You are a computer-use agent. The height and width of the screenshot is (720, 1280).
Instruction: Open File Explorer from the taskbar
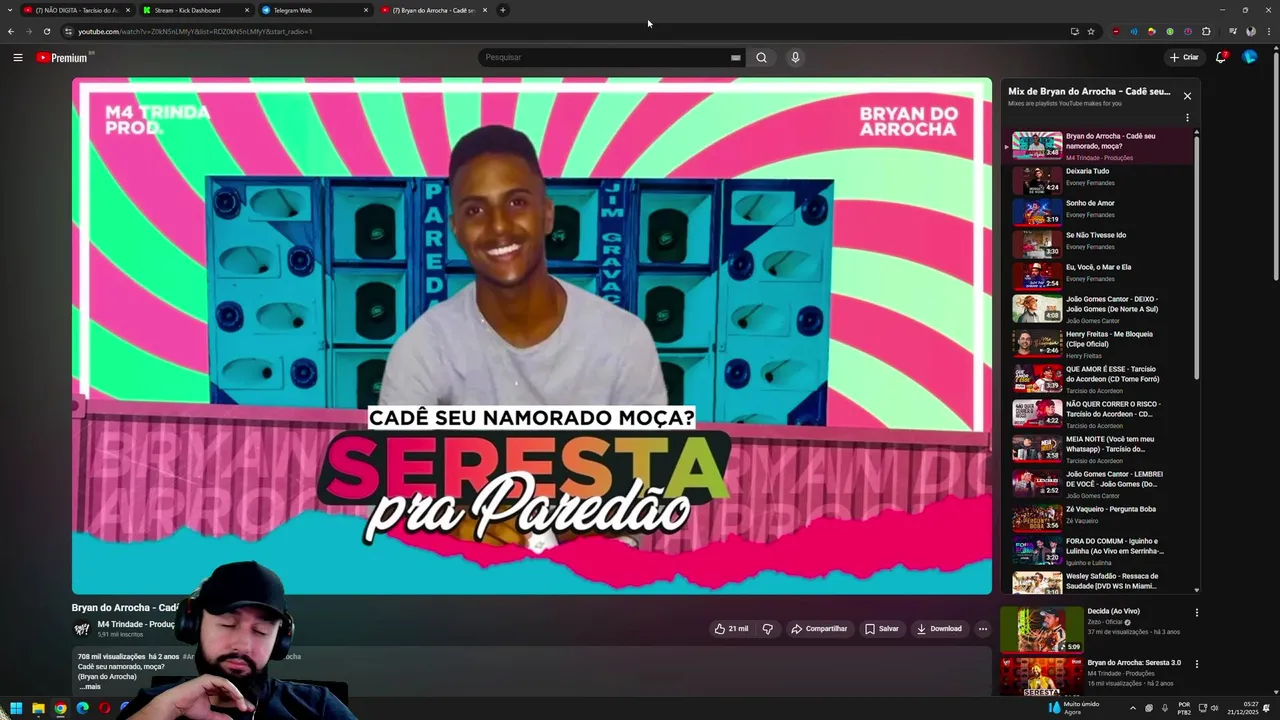(38, 708)
